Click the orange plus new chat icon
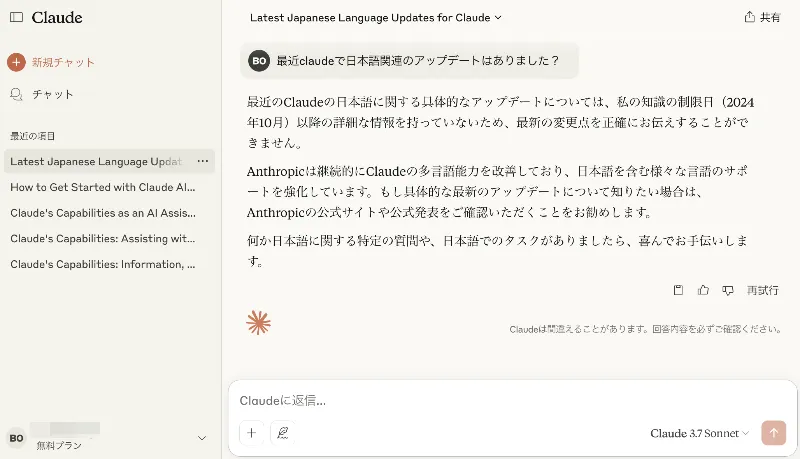This screenshot has width=800, height=459. (16, 62)
